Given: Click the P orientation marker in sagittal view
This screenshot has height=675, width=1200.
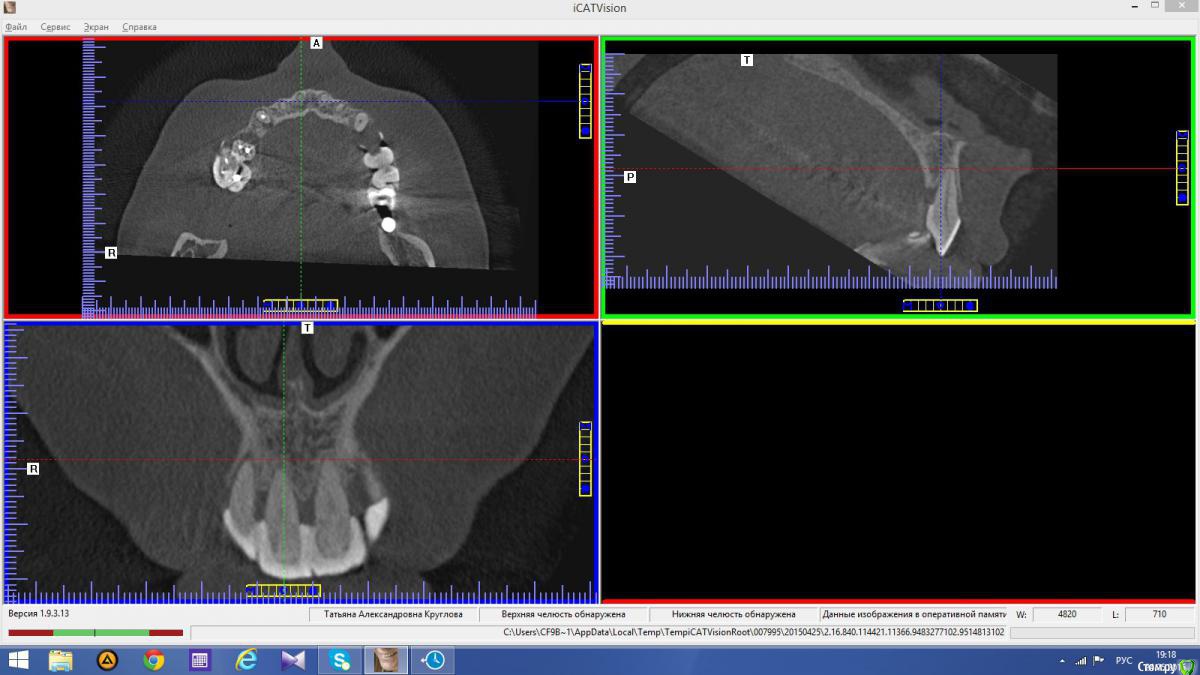Looking at the screenshot, I should pyautogui.click(x=630, y=177).
